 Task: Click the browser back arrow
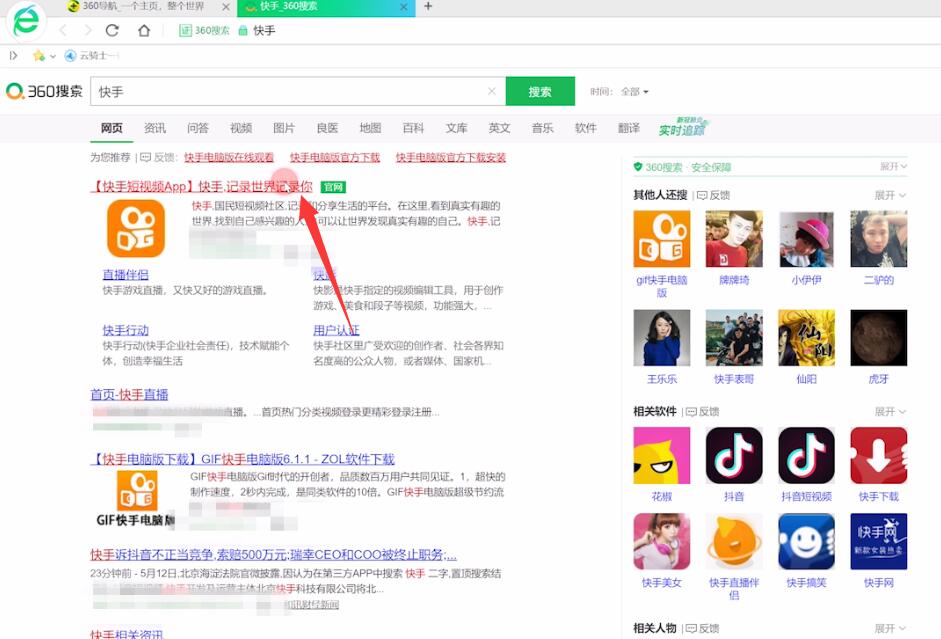point(63,31)
